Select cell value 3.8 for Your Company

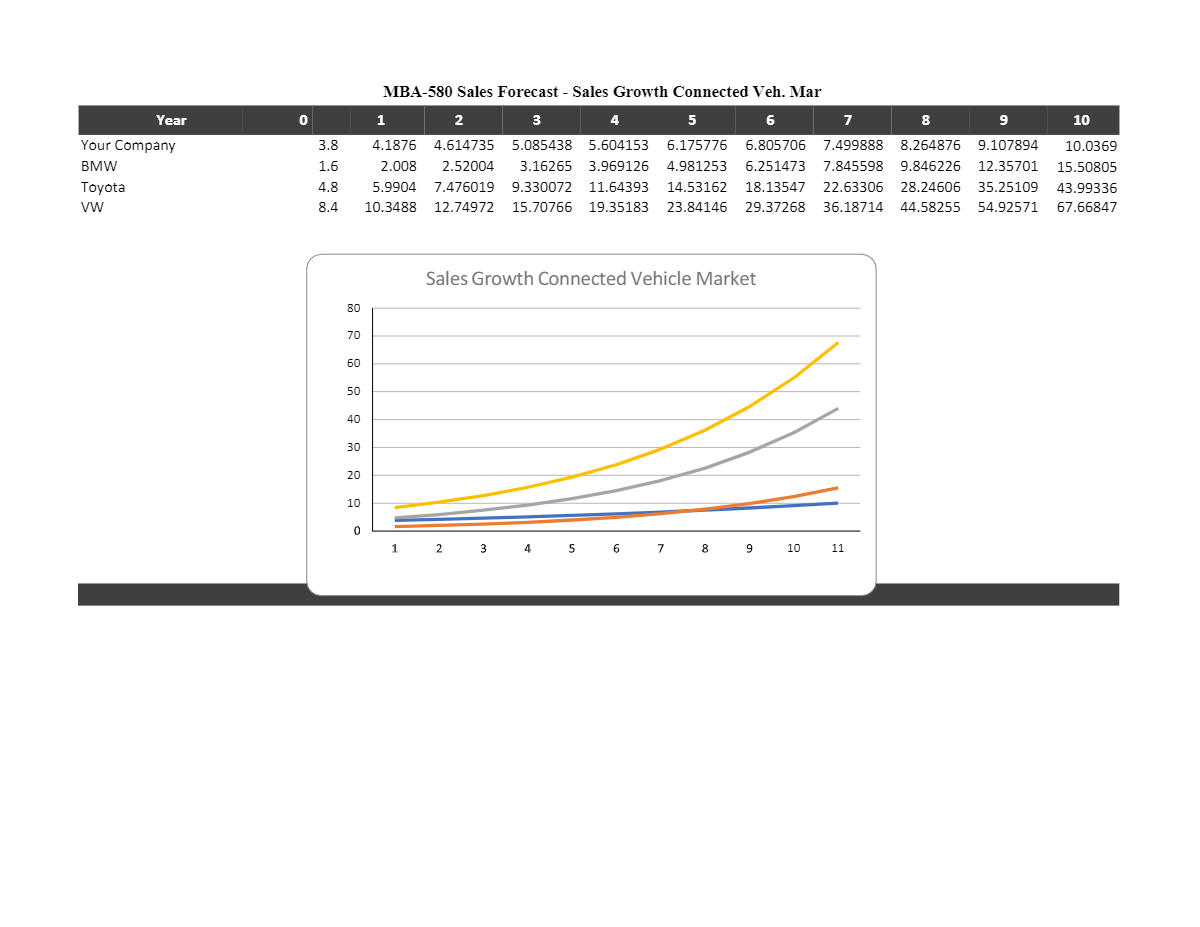click(328, 145)
